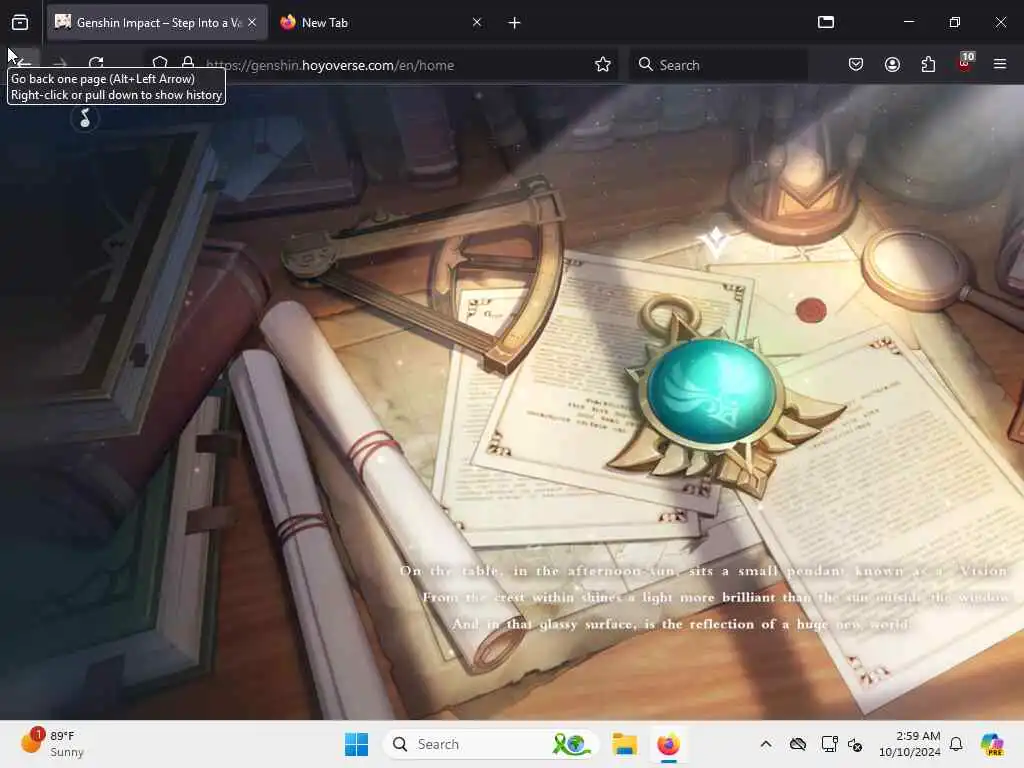Go forward with the forward arrow
The image size is (1024, 768).
[60, 64]
